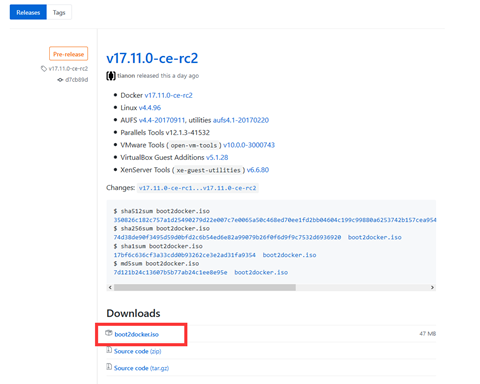
Task: Click the Pre-release label badge
Action: tap(68, 54)
